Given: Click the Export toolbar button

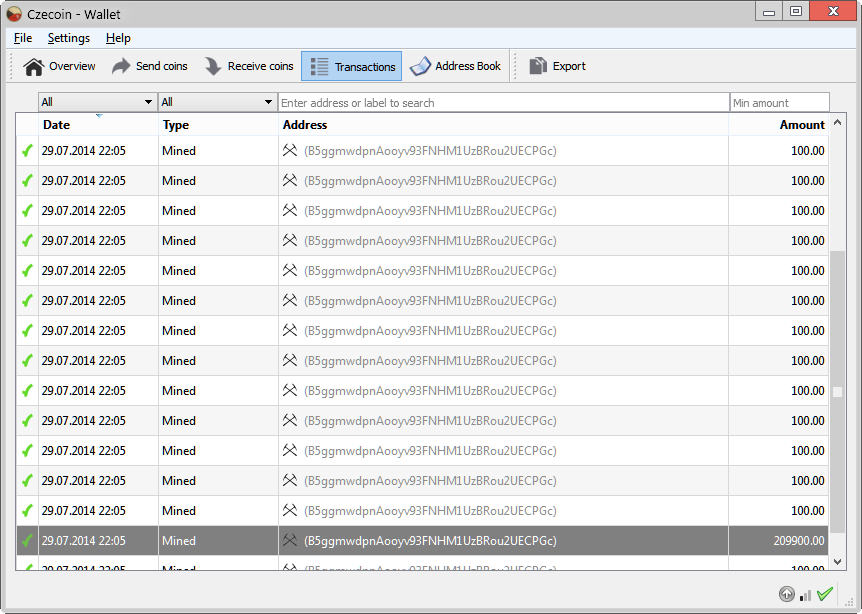Looking at the screenshot, I should pos(557,67).
